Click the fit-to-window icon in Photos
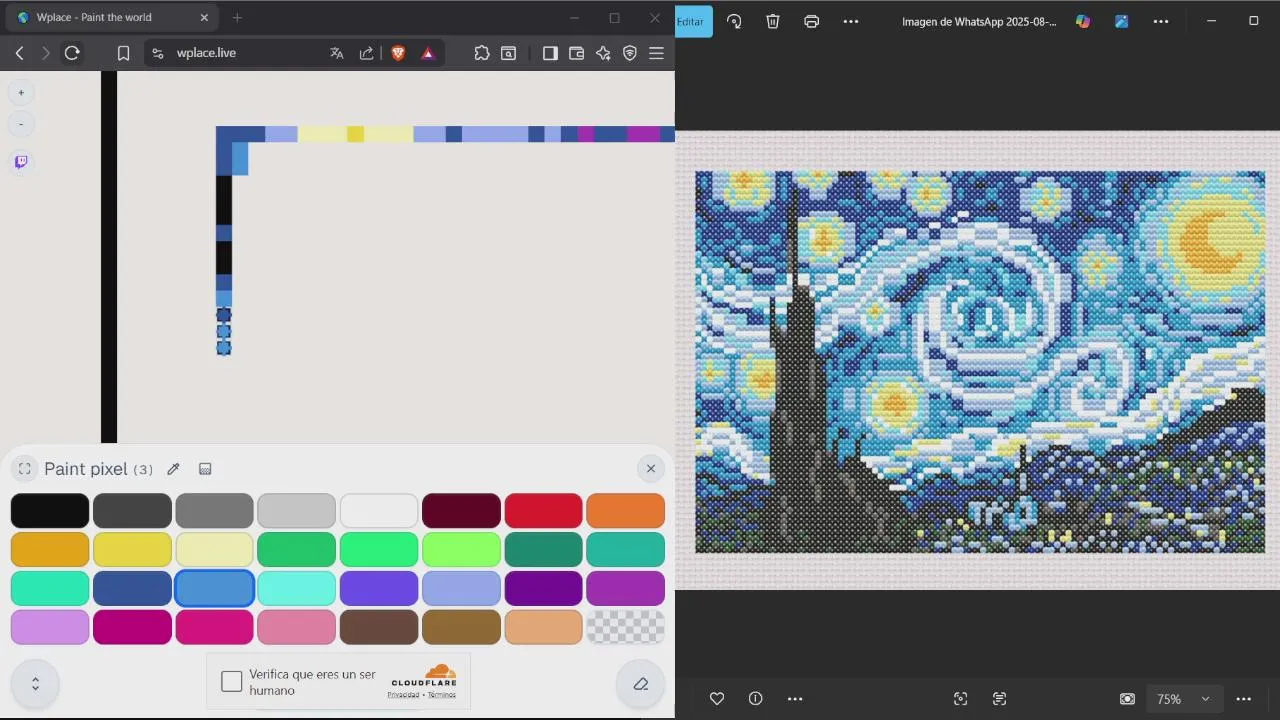This screenshot has height=720, width=1280. (1127, 699)
